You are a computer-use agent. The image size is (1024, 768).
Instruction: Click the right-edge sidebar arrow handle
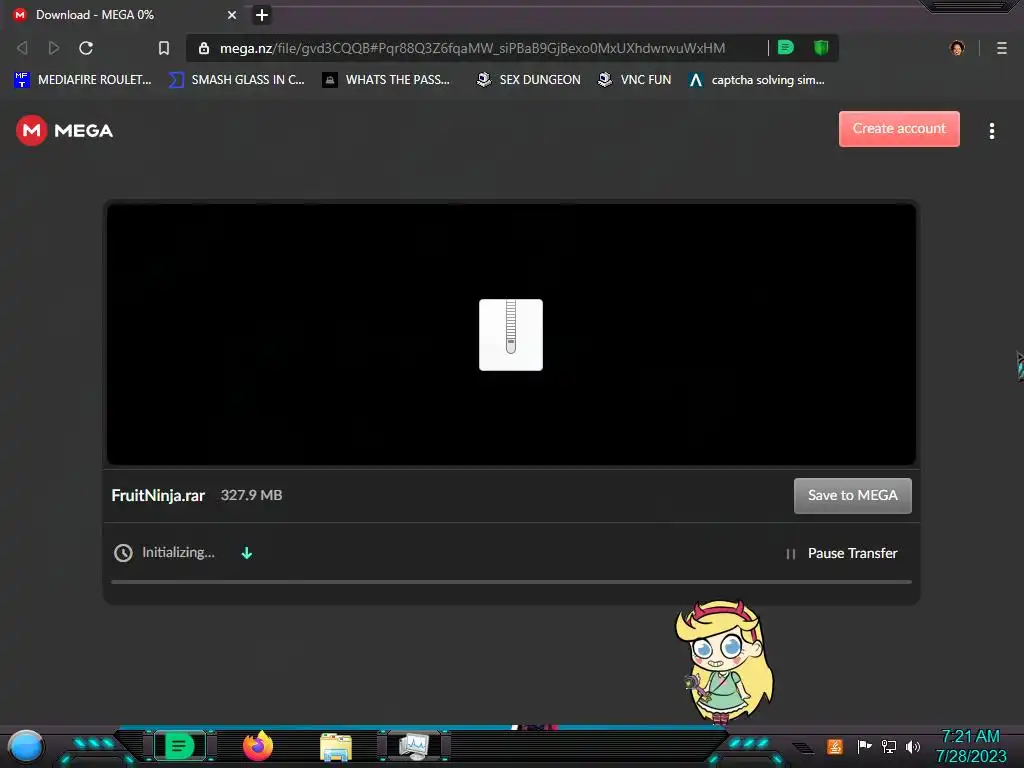(1020, 366)
